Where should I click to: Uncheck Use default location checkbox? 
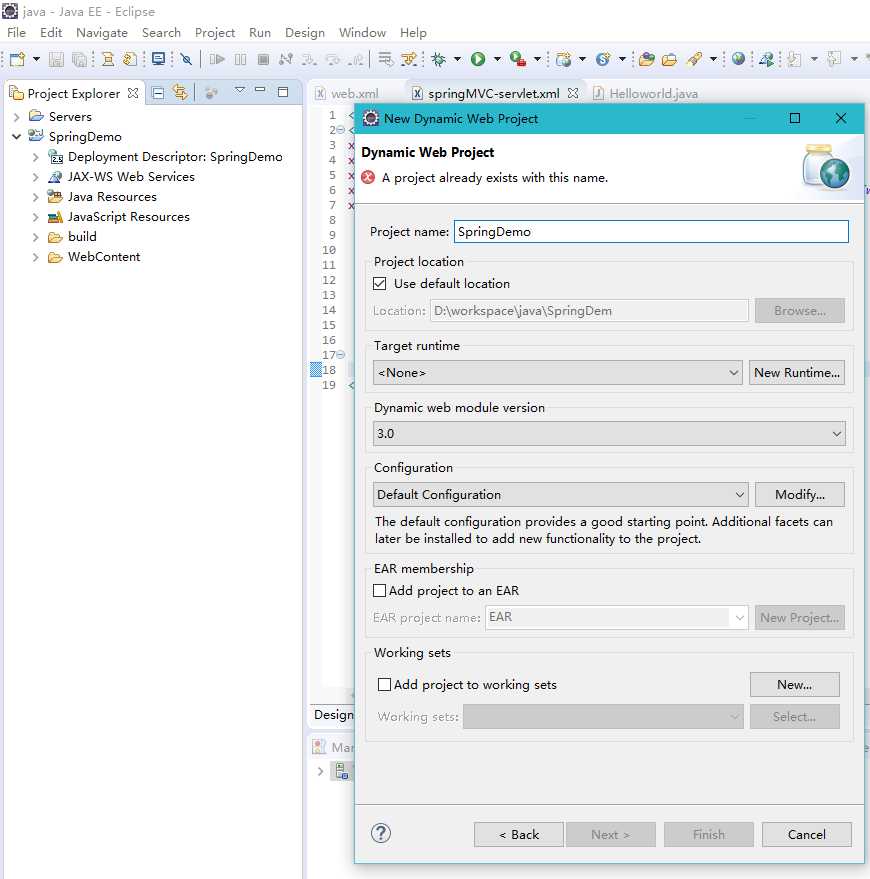click(380, 284)
